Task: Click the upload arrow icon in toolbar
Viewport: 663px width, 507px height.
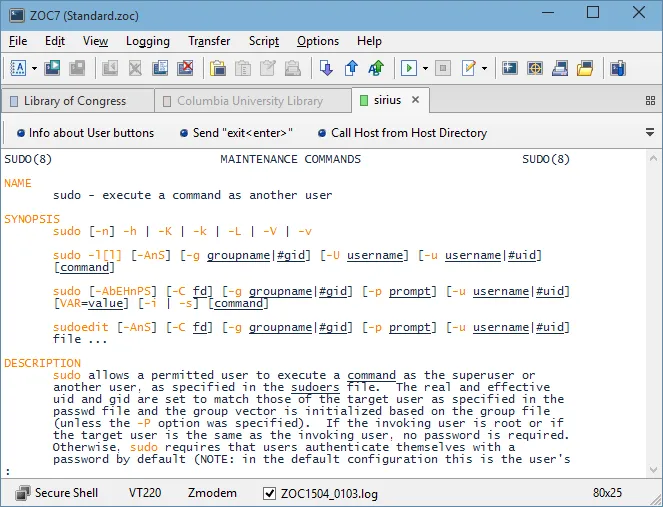Action: pos(351,68)
